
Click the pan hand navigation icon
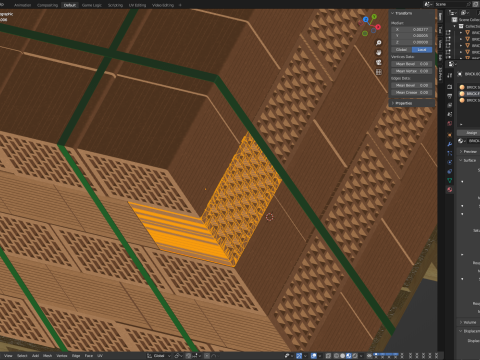point(379,53)
